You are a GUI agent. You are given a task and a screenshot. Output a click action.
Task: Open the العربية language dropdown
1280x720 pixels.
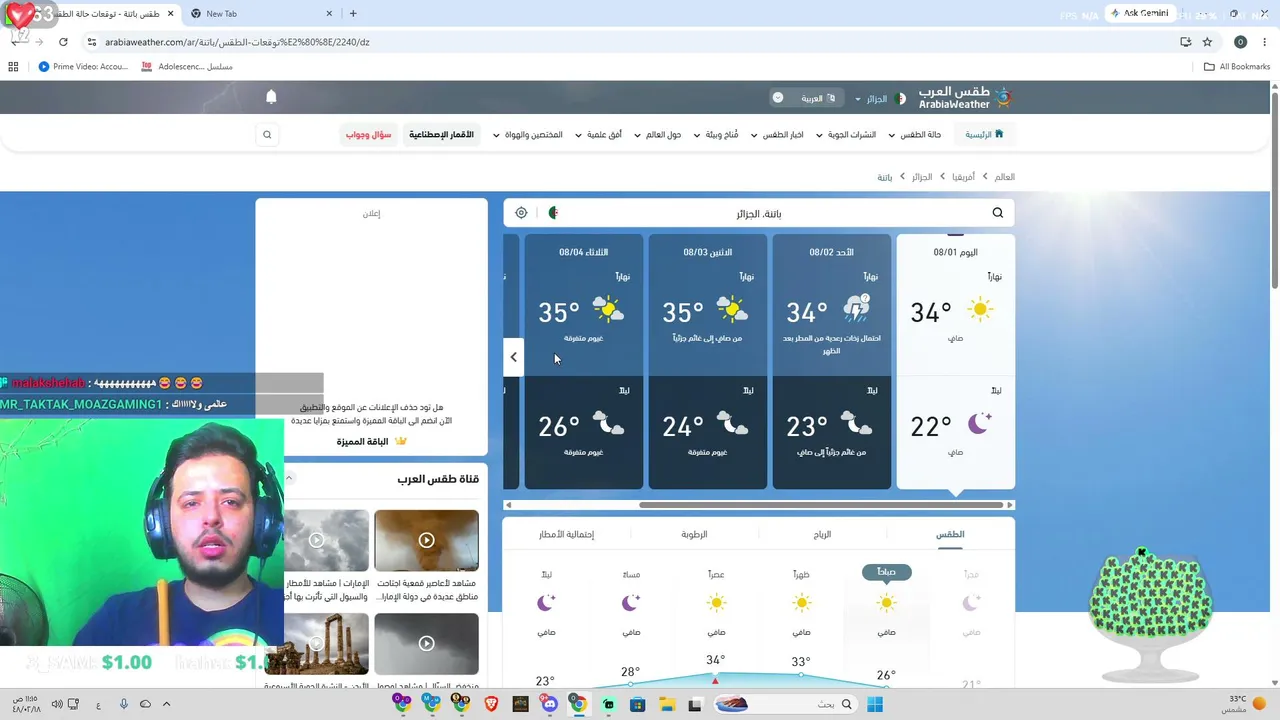tap(806, 98)
